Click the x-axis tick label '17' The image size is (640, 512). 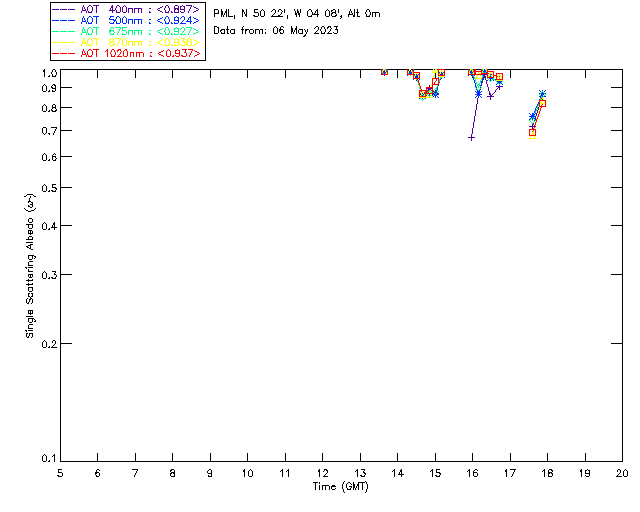(510, 473)
